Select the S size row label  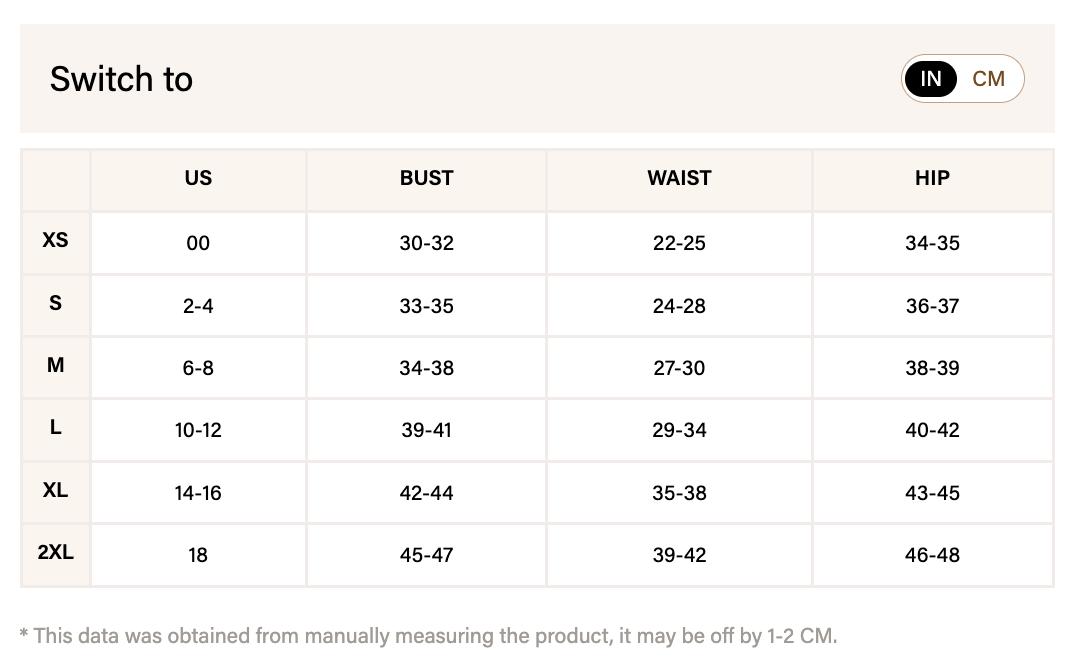coord(55,304)
